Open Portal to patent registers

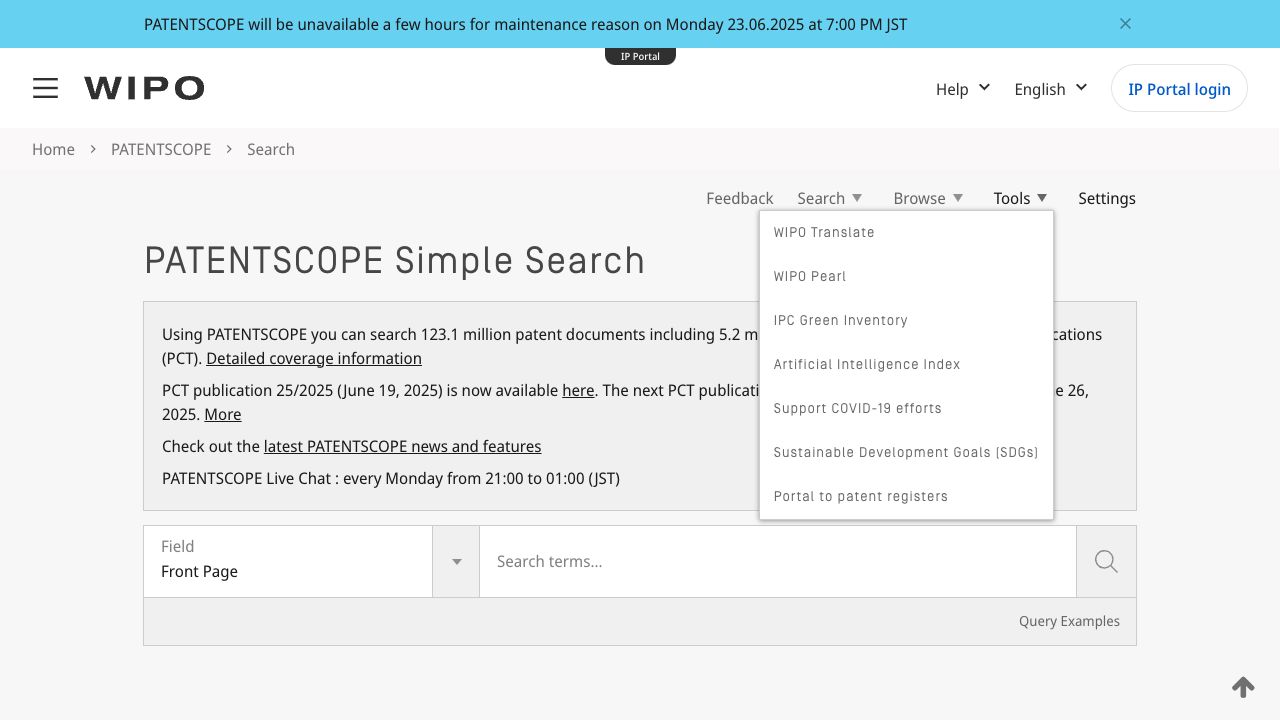pyautogui.click(x=860, y=496)
